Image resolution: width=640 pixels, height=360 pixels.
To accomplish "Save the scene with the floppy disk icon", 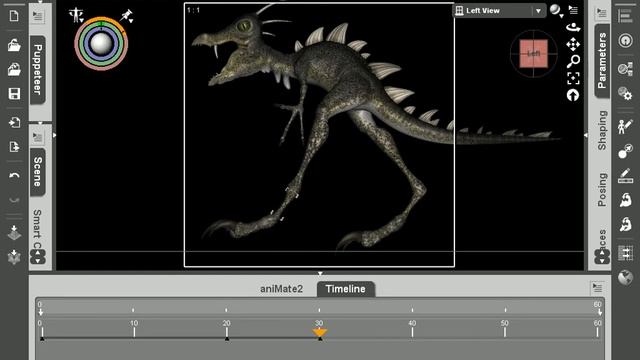I will (14, 94).
